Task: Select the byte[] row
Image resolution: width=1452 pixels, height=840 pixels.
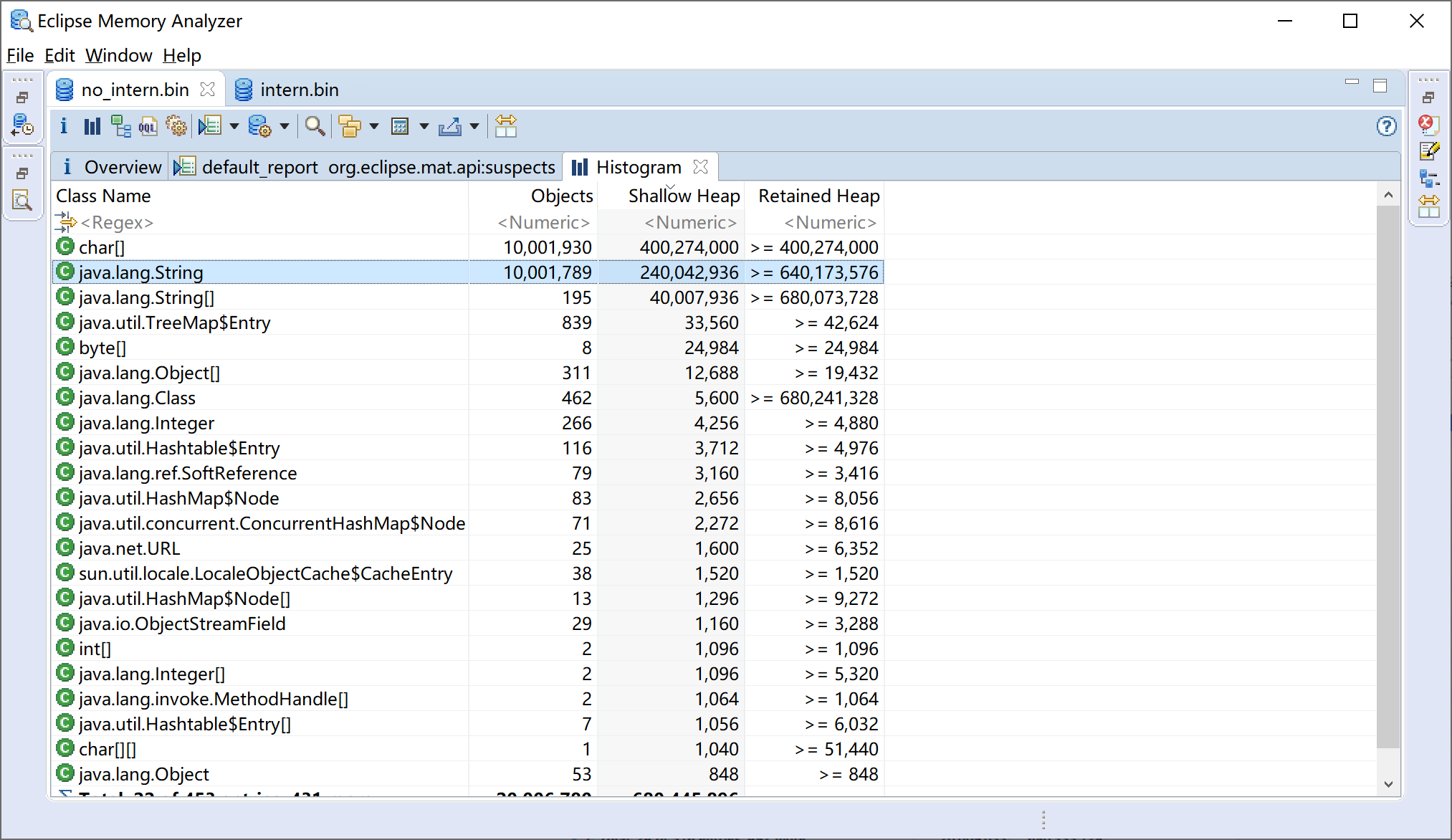Action: [468, 348]
